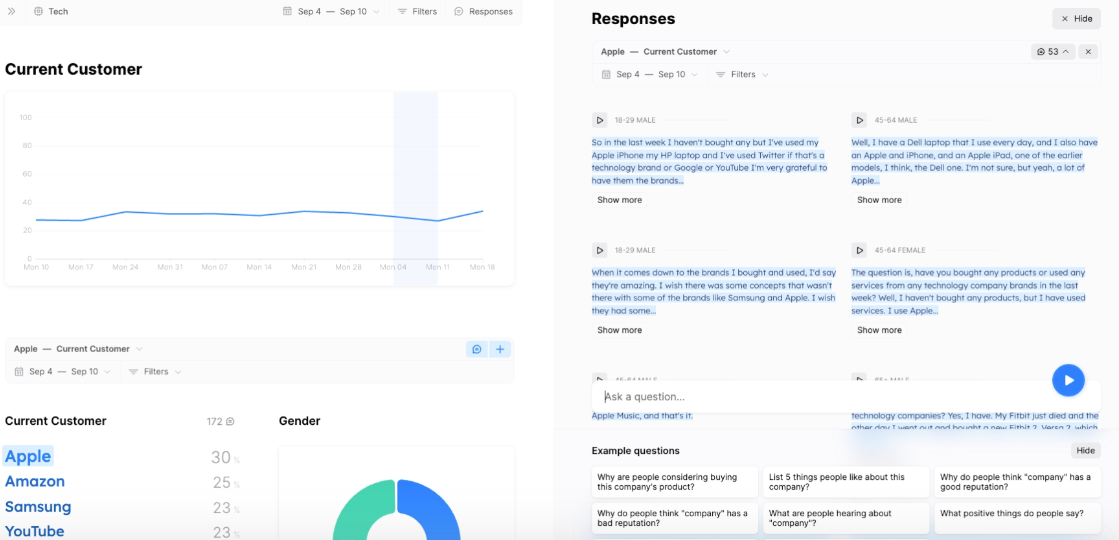Play the first 18-29 Male response audio
This screenshot has height=540, width=1119.
click(x=600, y=120)
